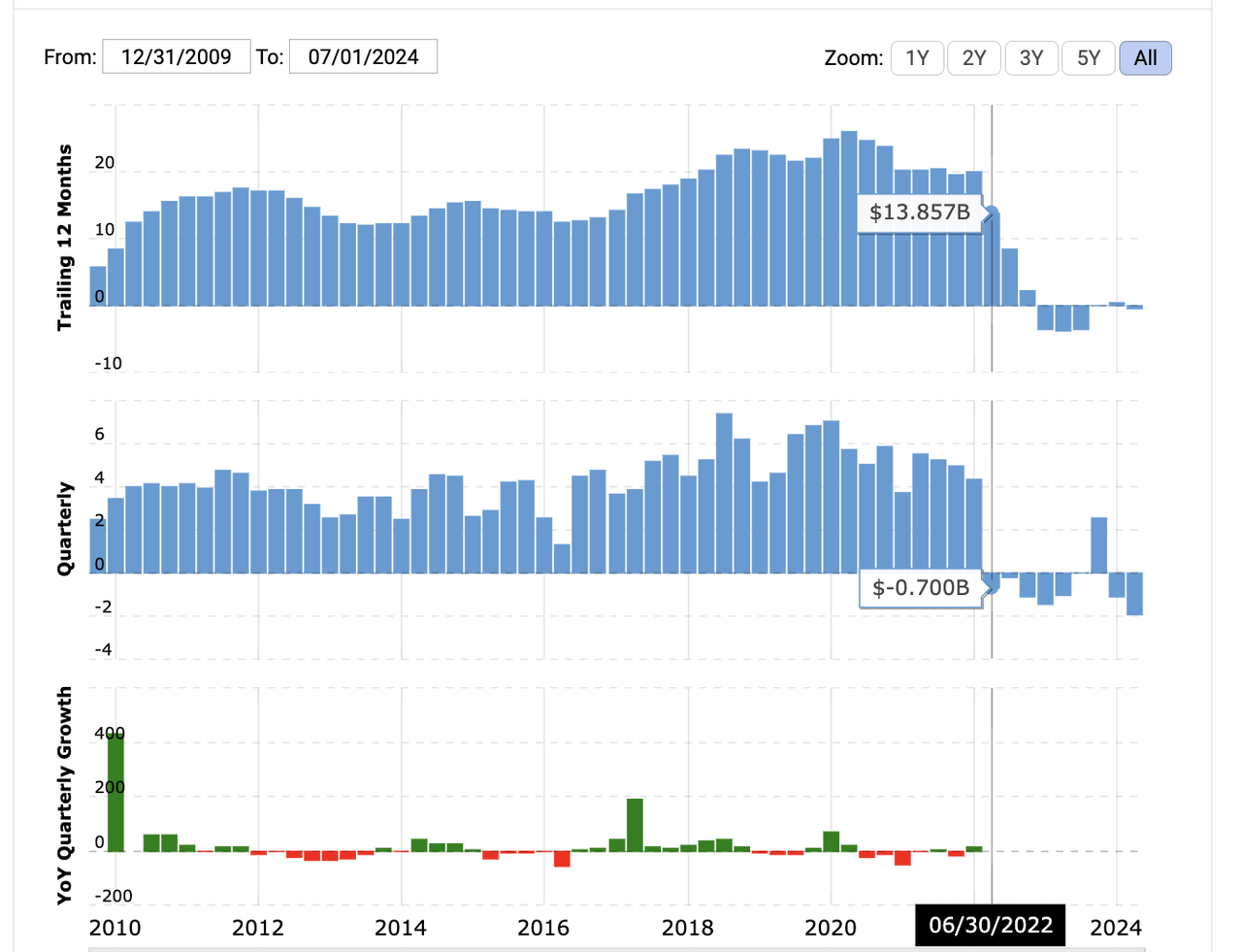Select the 3Y zoom range button
This screenshot has height=952, width=1242.
(1031, 58)
